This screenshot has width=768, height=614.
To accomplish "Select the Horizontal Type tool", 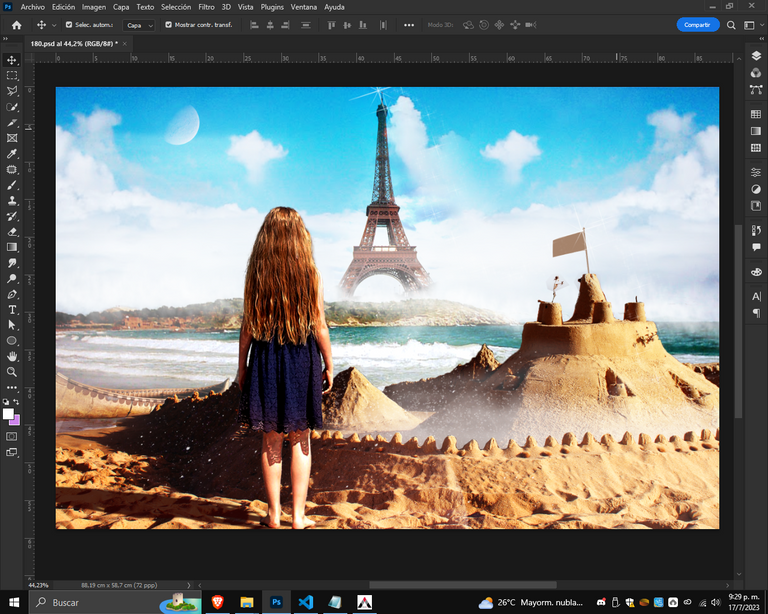I will click(12, 309).
